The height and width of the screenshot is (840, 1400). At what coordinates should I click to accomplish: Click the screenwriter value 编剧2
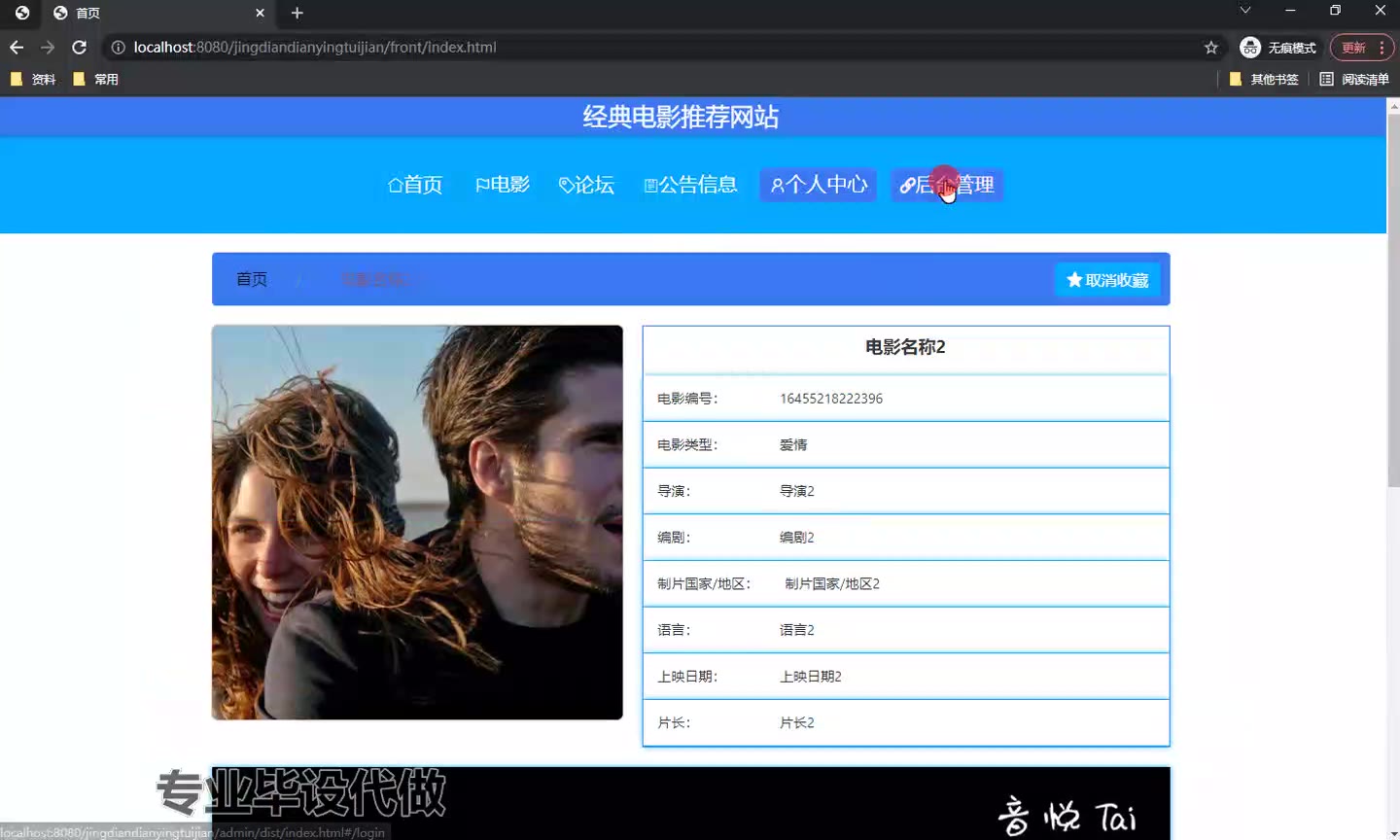click(797, 538)
